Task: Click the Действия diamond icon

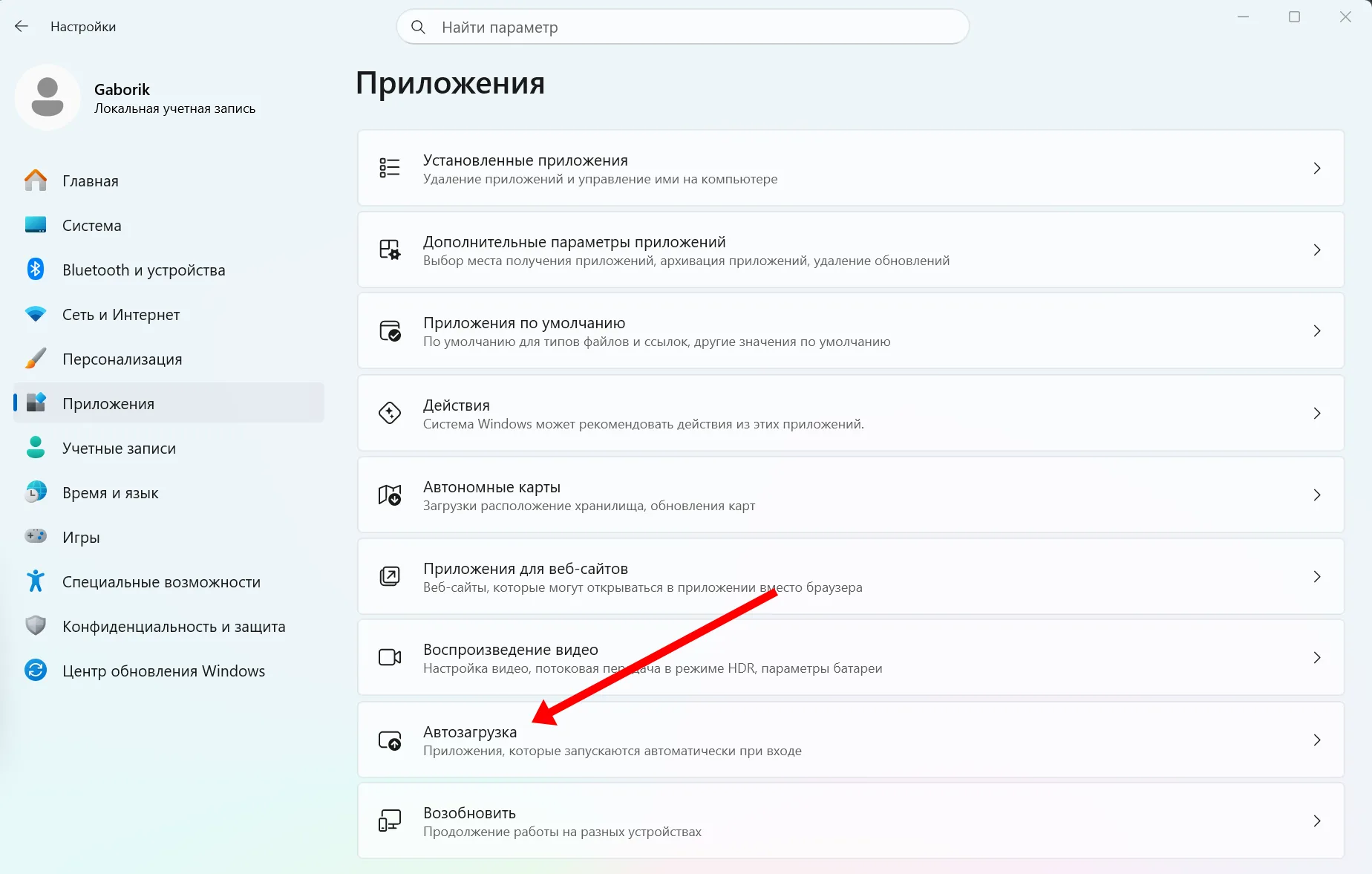Action: [390, 413]
